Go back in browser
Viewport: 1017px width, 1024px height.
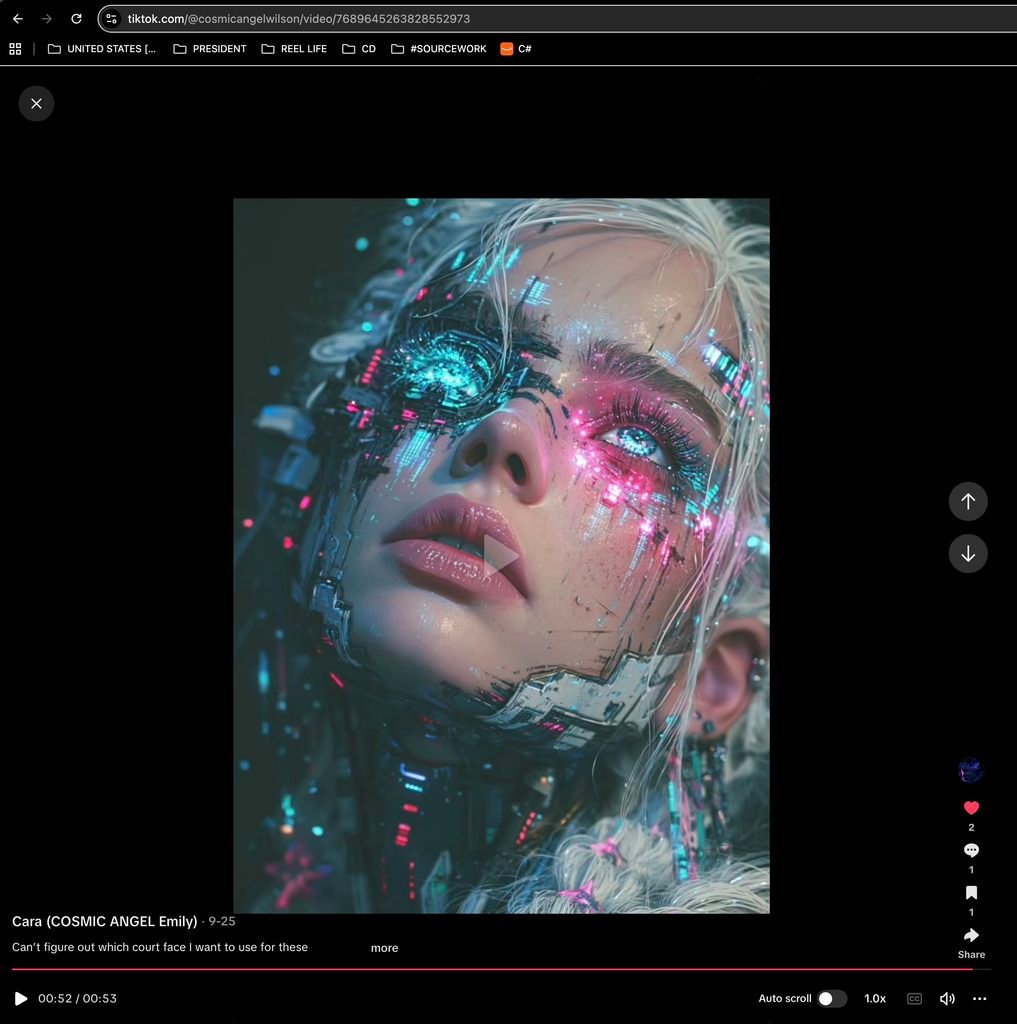(18, 19)
